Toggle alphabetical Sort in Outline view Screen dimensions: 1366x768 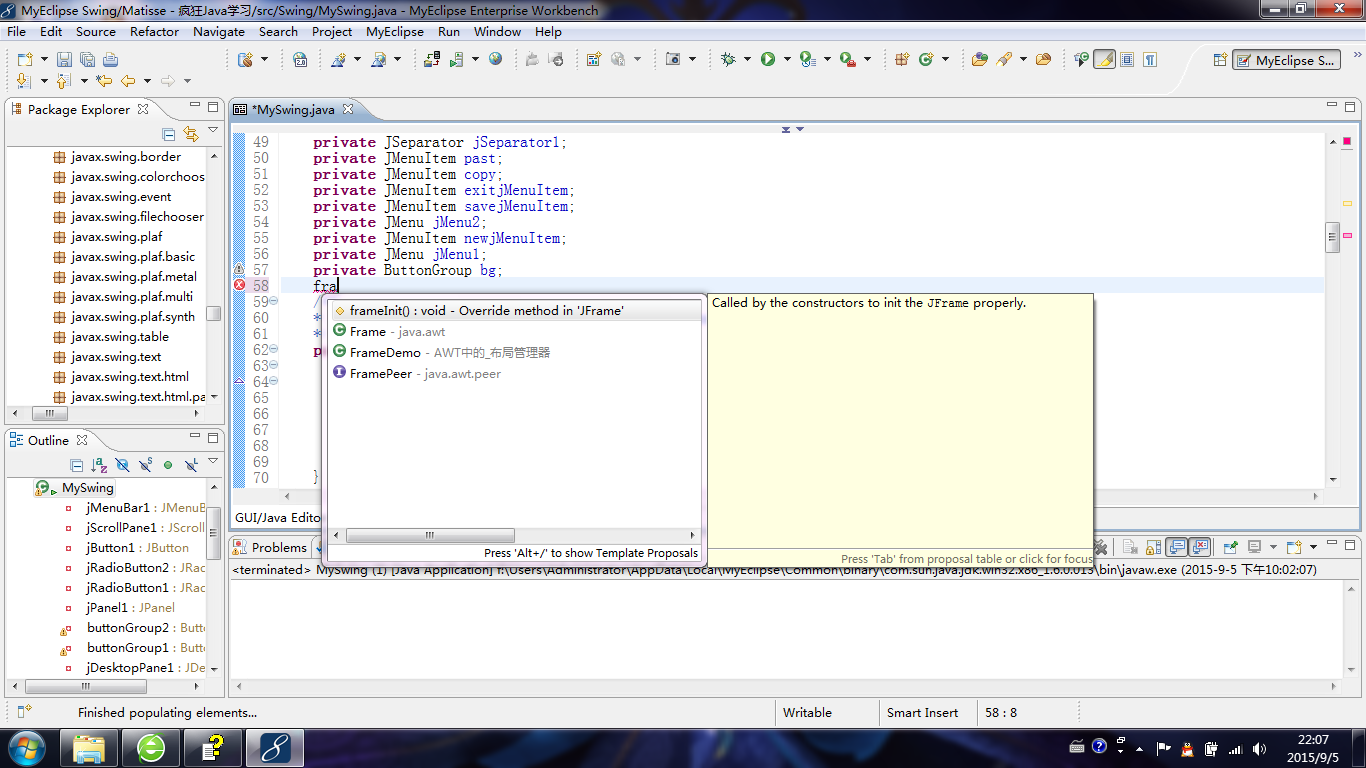click(99, 465)
